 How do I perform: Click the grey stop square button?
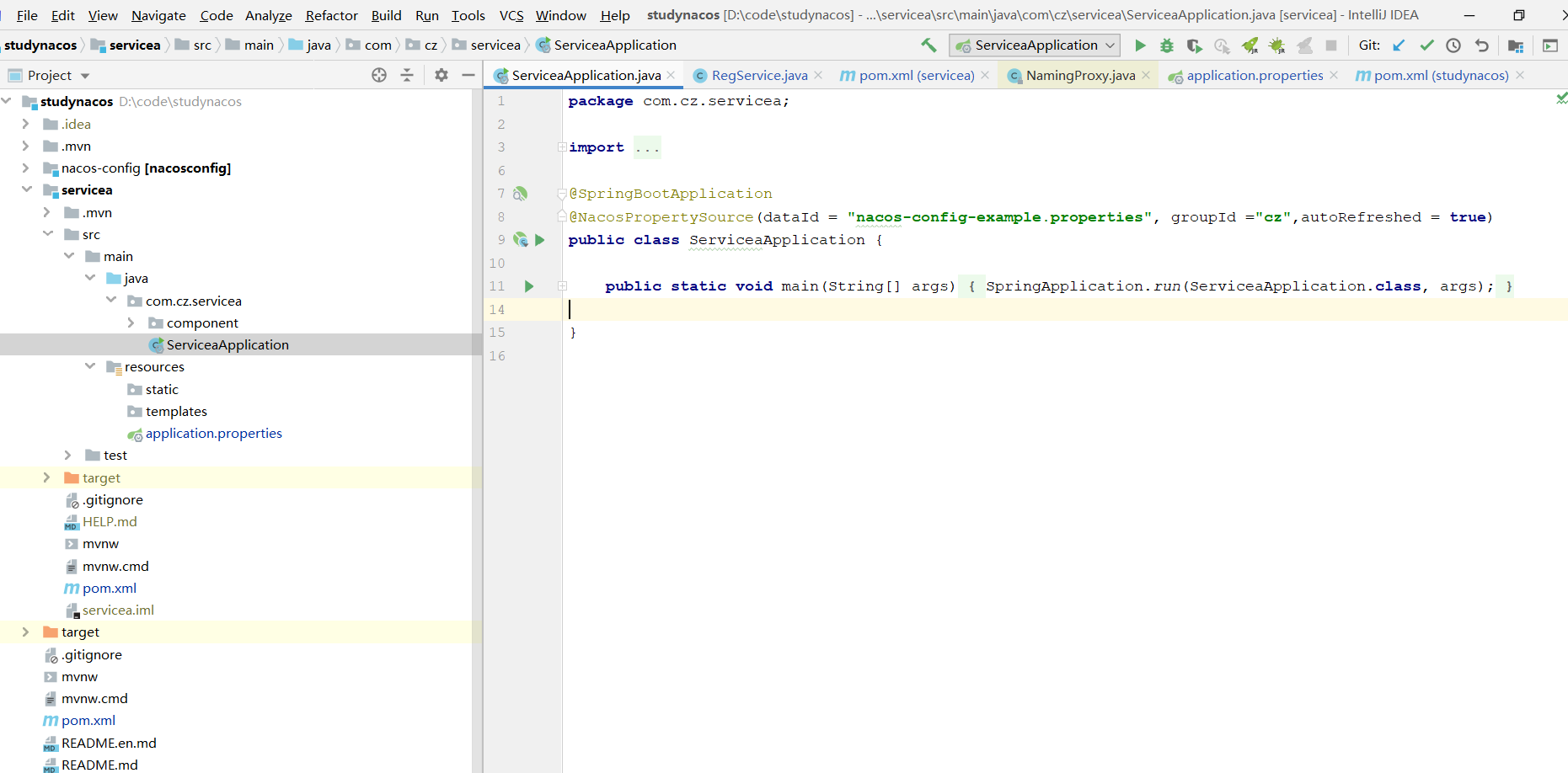pos(1331,45)
